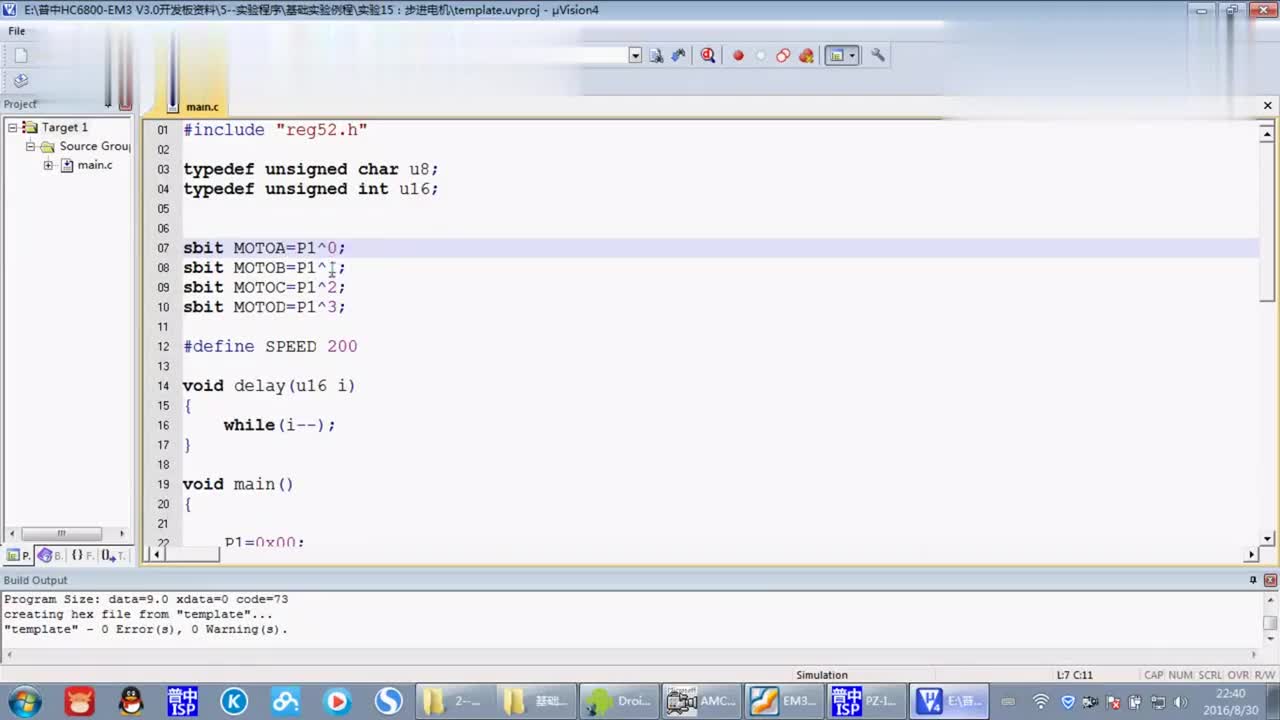This screenshot has width=1280, height=720.
Task: Click the Find in Files icon
Action: (656, 55)
